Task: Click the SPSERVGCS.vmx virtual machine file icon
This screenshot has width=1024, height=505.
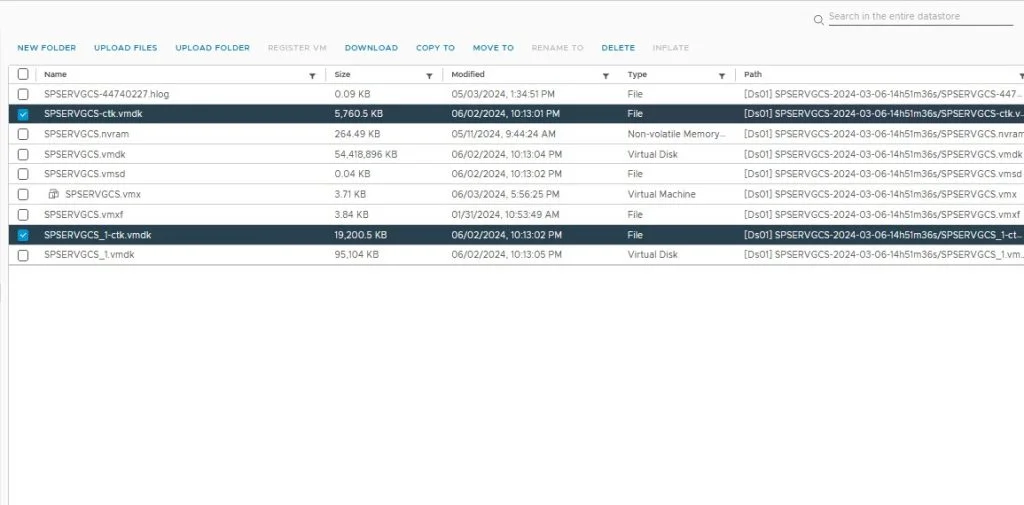Action: [54, 194]
